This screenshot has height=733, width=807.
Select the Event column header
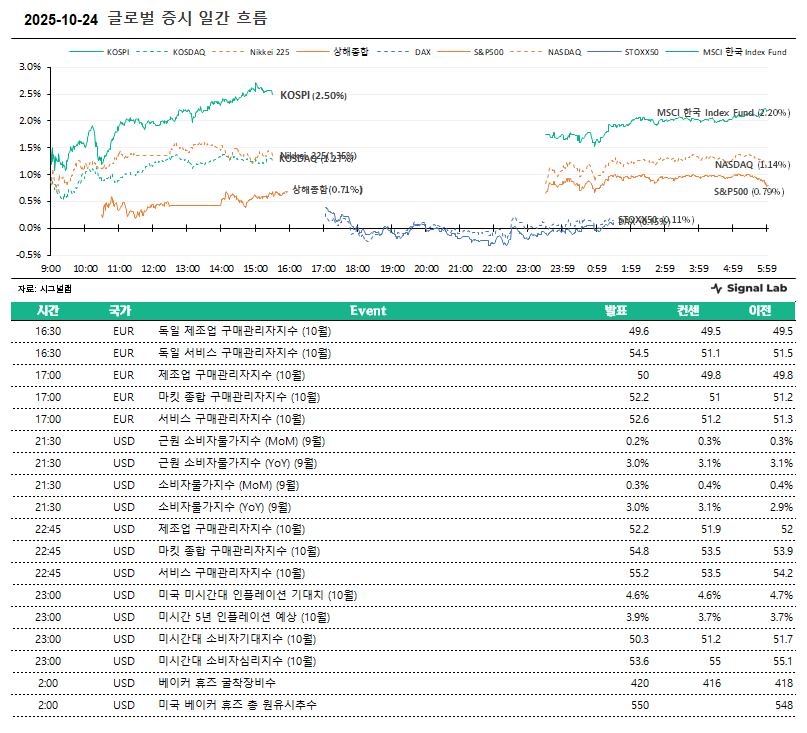367,311
